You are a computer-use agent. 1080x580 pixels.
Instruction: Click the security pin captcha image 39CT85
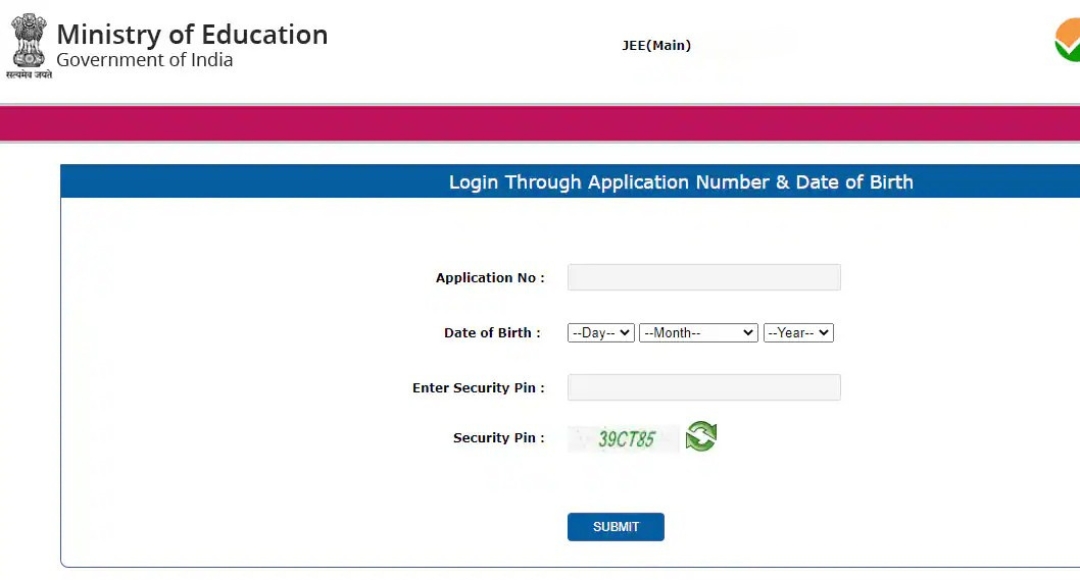pos(623,439)
